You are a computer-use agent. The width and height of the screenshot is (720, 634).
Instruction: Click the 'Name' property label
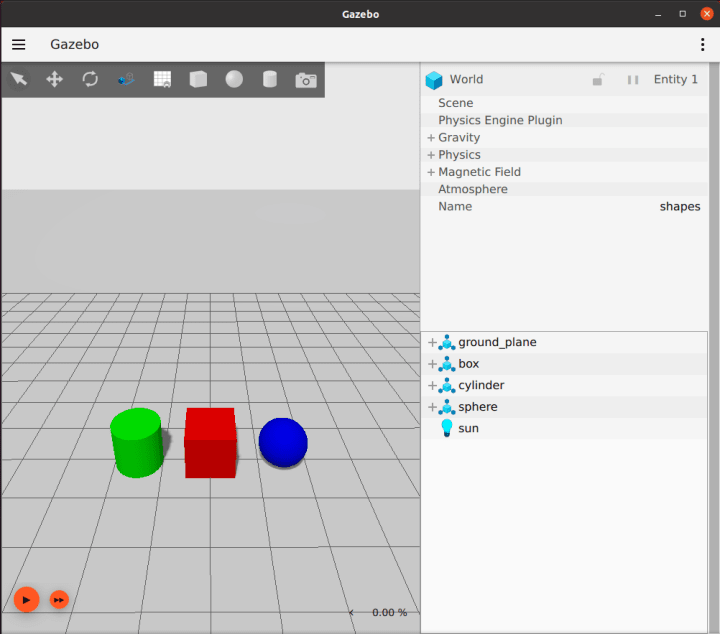coord(455,207)
